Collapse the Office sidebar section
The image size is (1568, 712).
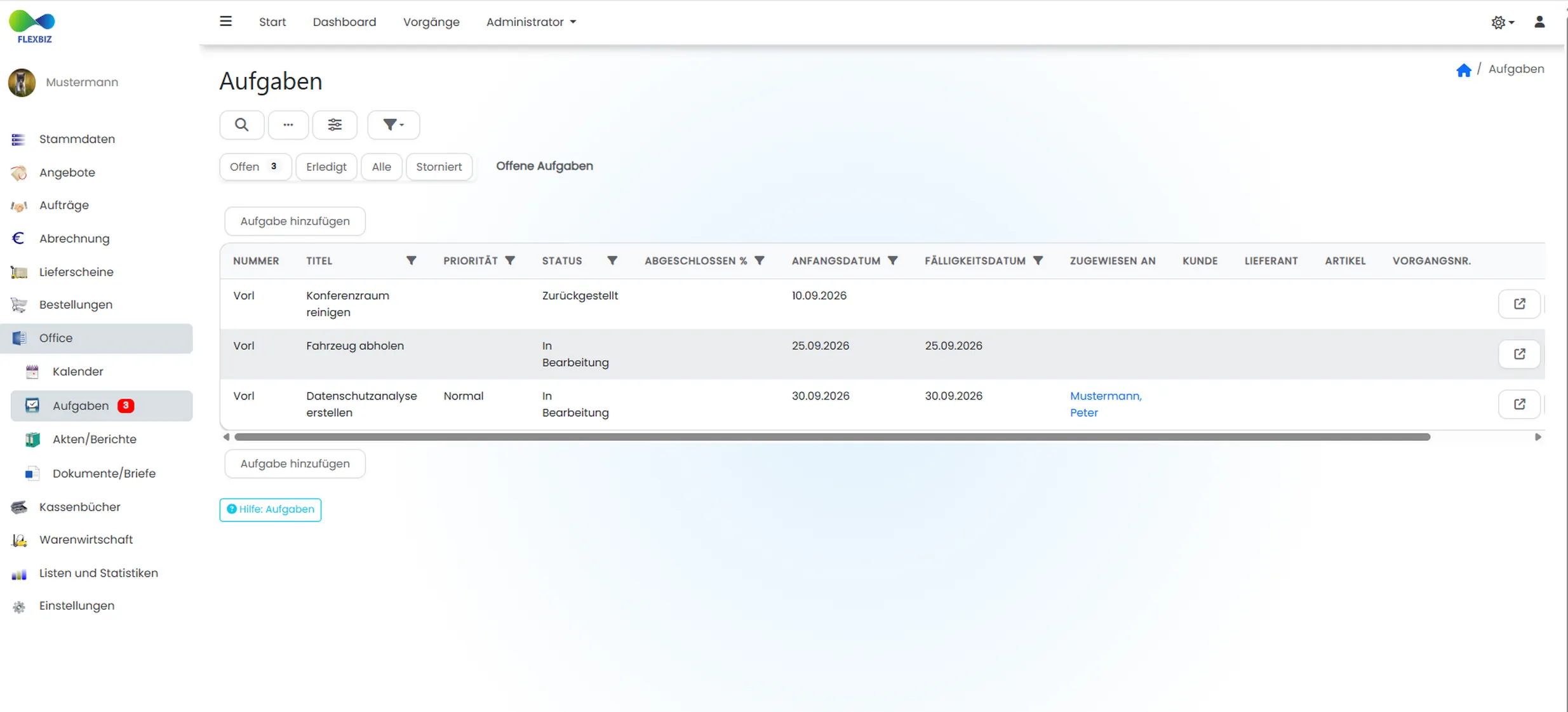pyautogui.click(x=97, y=338)
